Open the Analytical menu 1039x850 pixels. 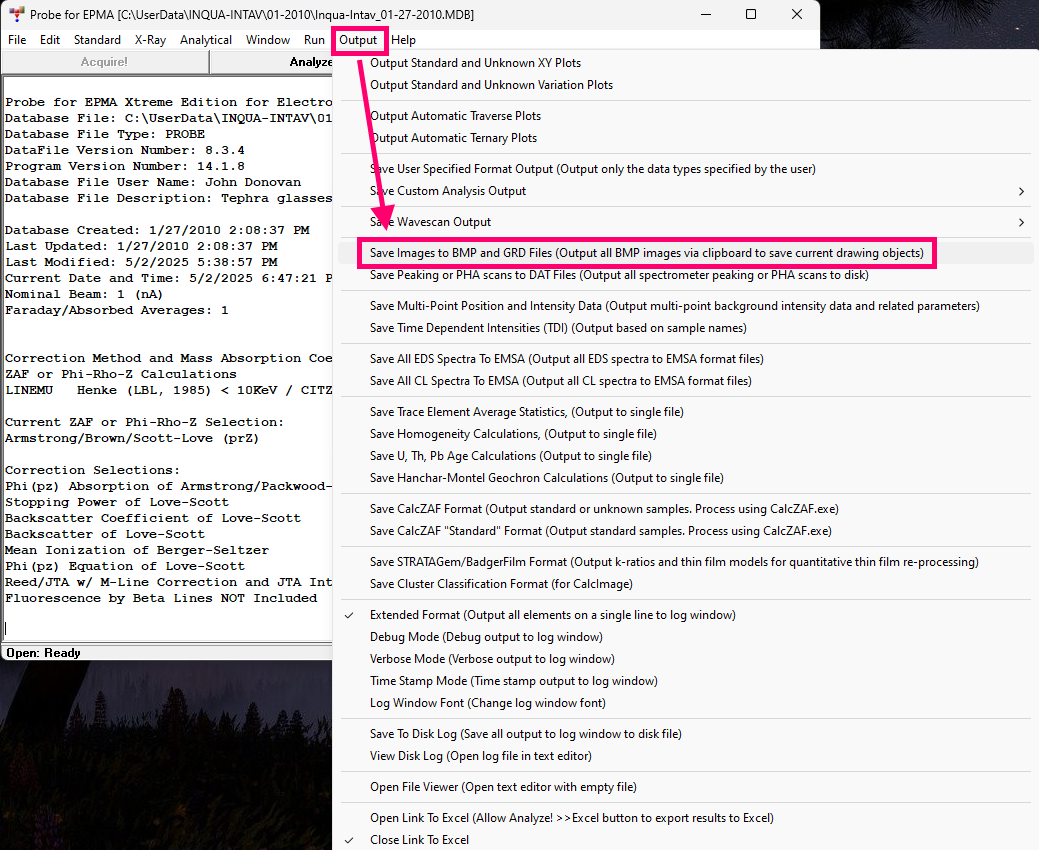205,40
